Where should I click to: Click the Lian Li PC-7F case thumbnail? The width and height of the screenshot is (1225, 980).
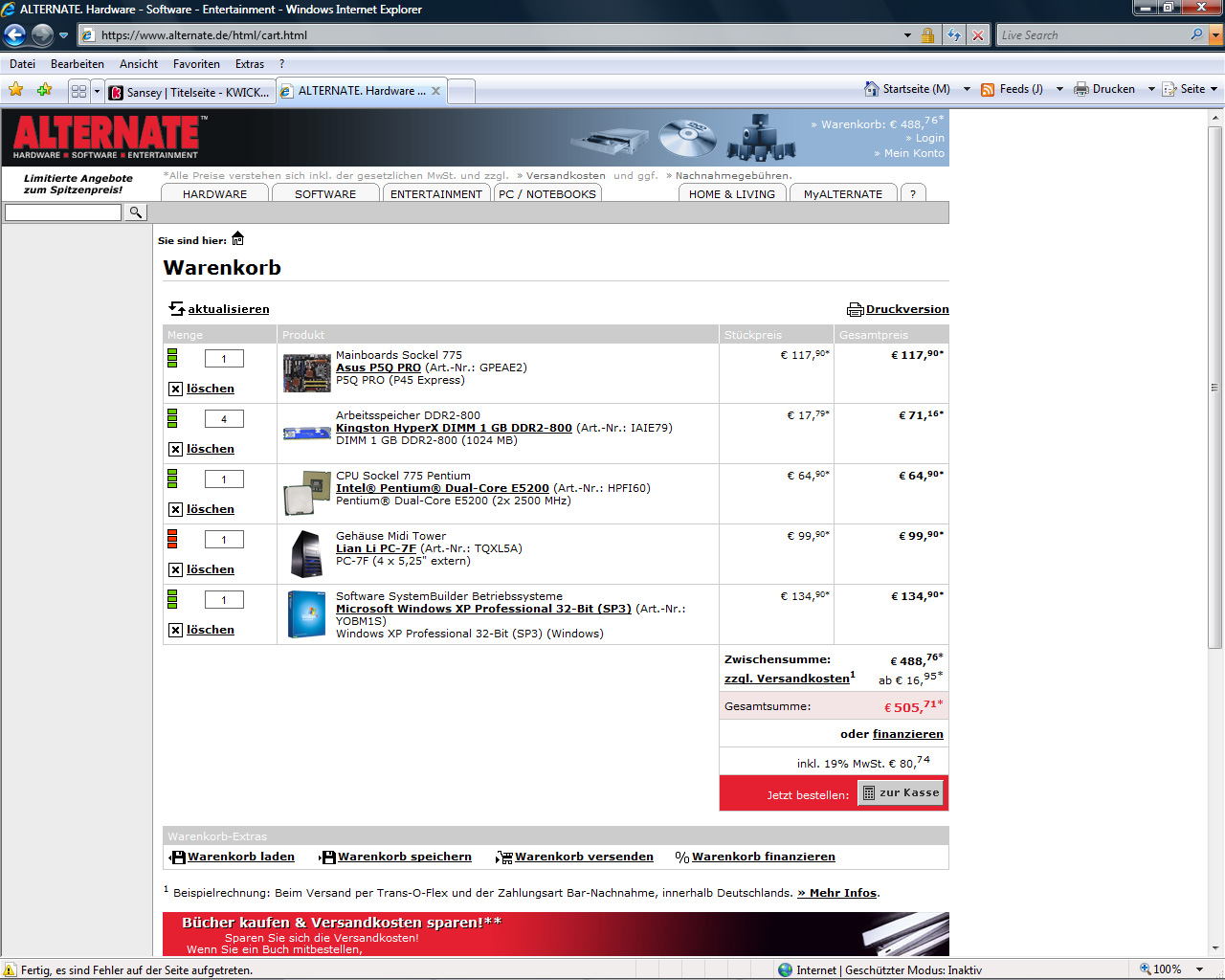(x=307, y=554)
